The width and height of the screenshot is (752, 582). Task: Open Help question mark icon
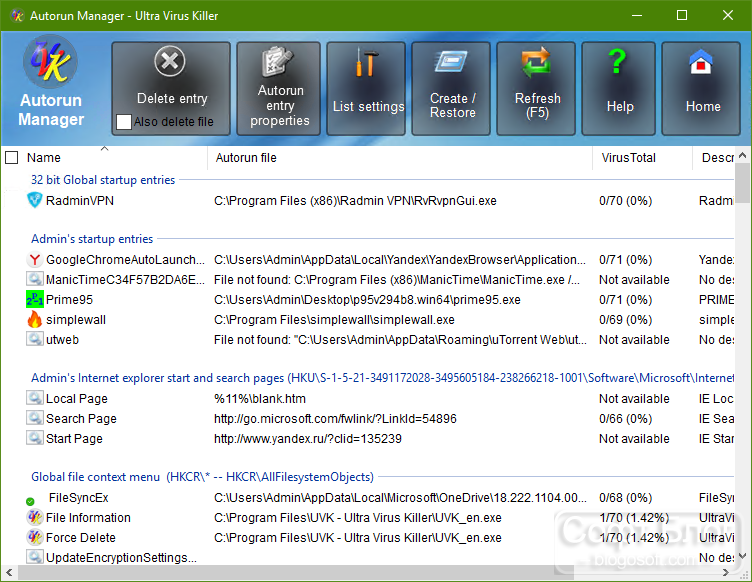pos(618,61)
